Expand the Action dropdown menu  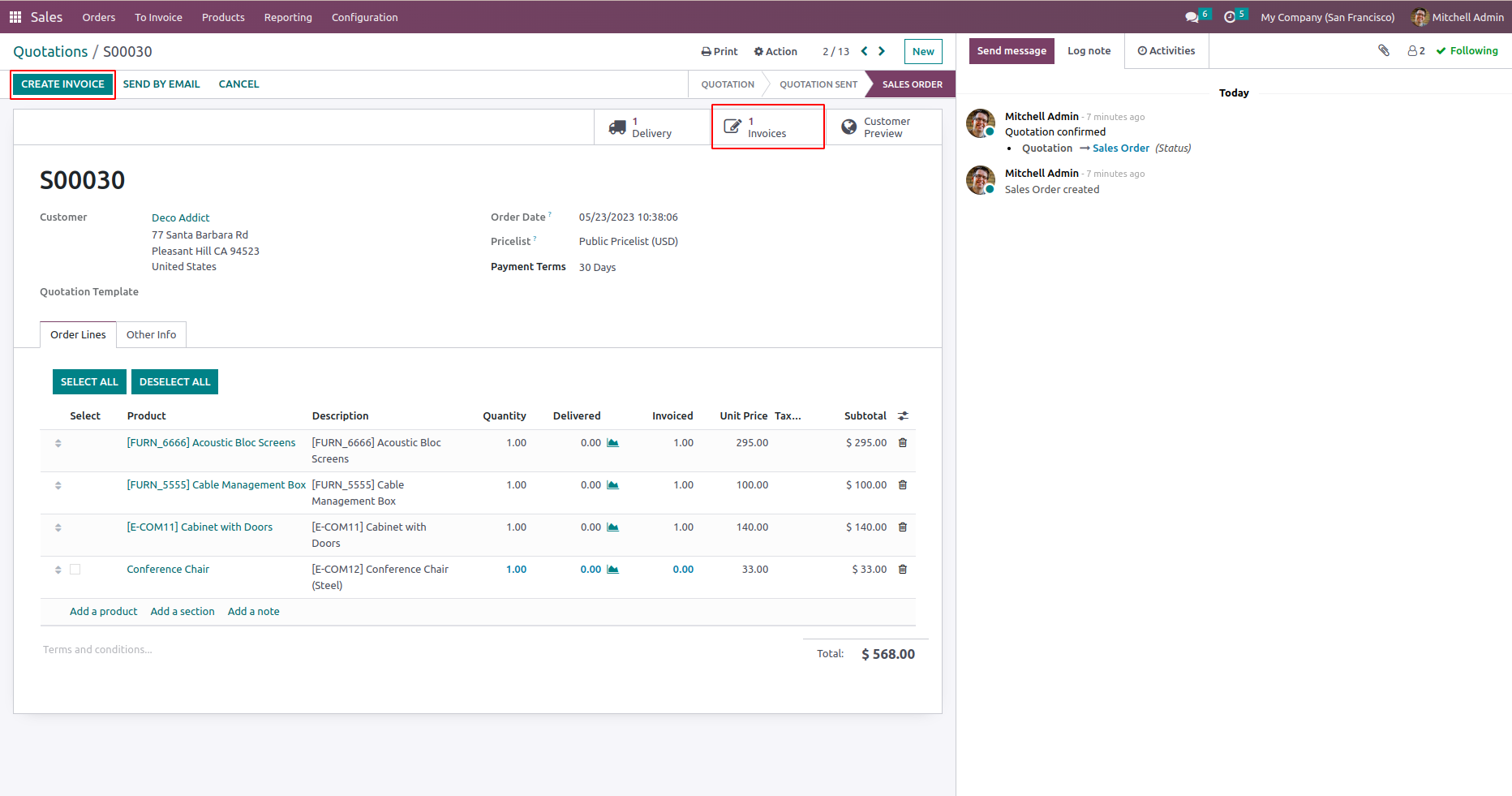775,51
